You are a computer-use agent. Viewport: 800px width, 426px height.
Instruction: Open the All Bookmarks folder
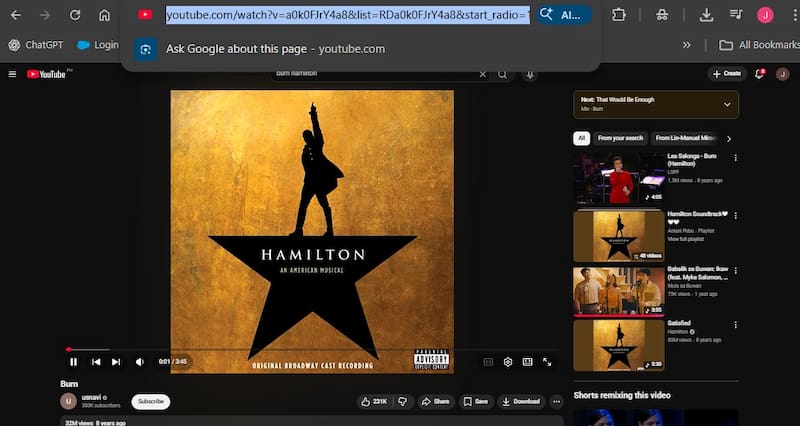tap(759, 45)
